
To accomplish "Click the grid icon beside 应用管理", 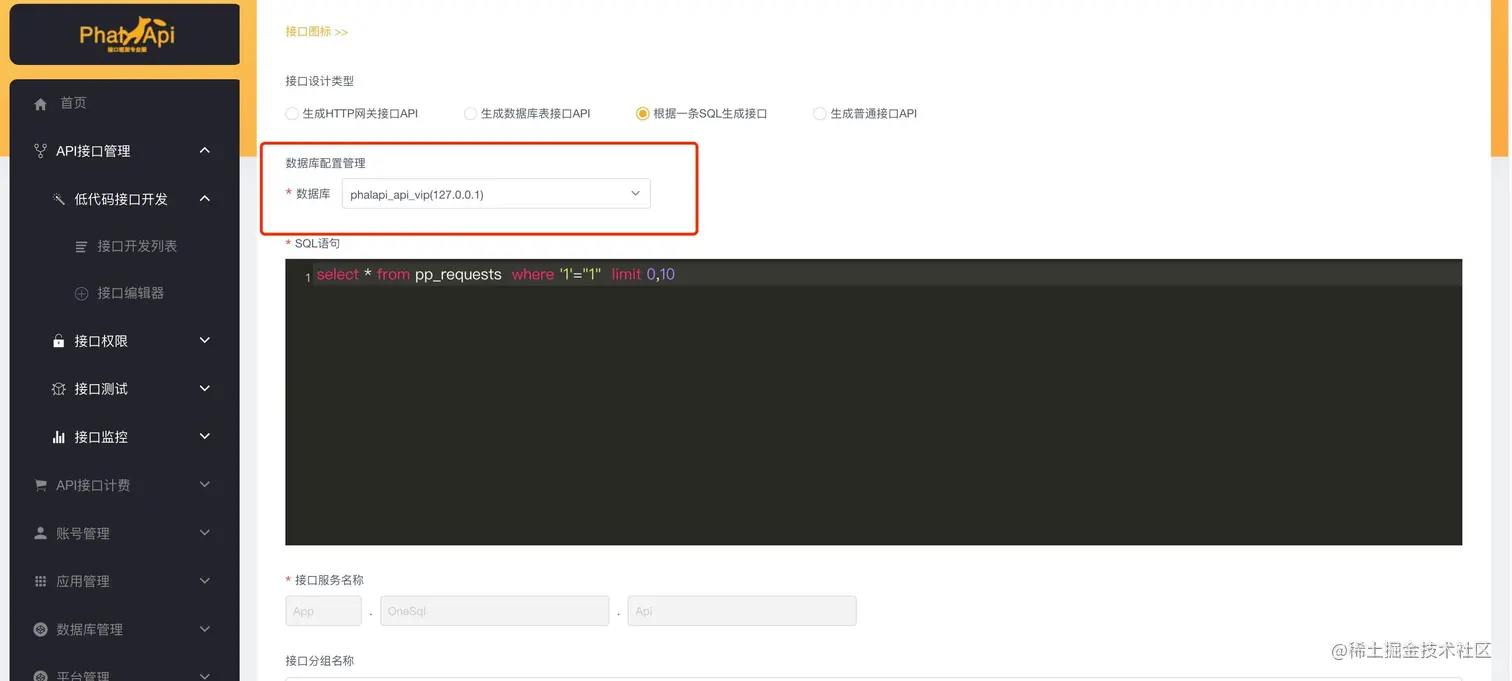I will pos(41,581).
